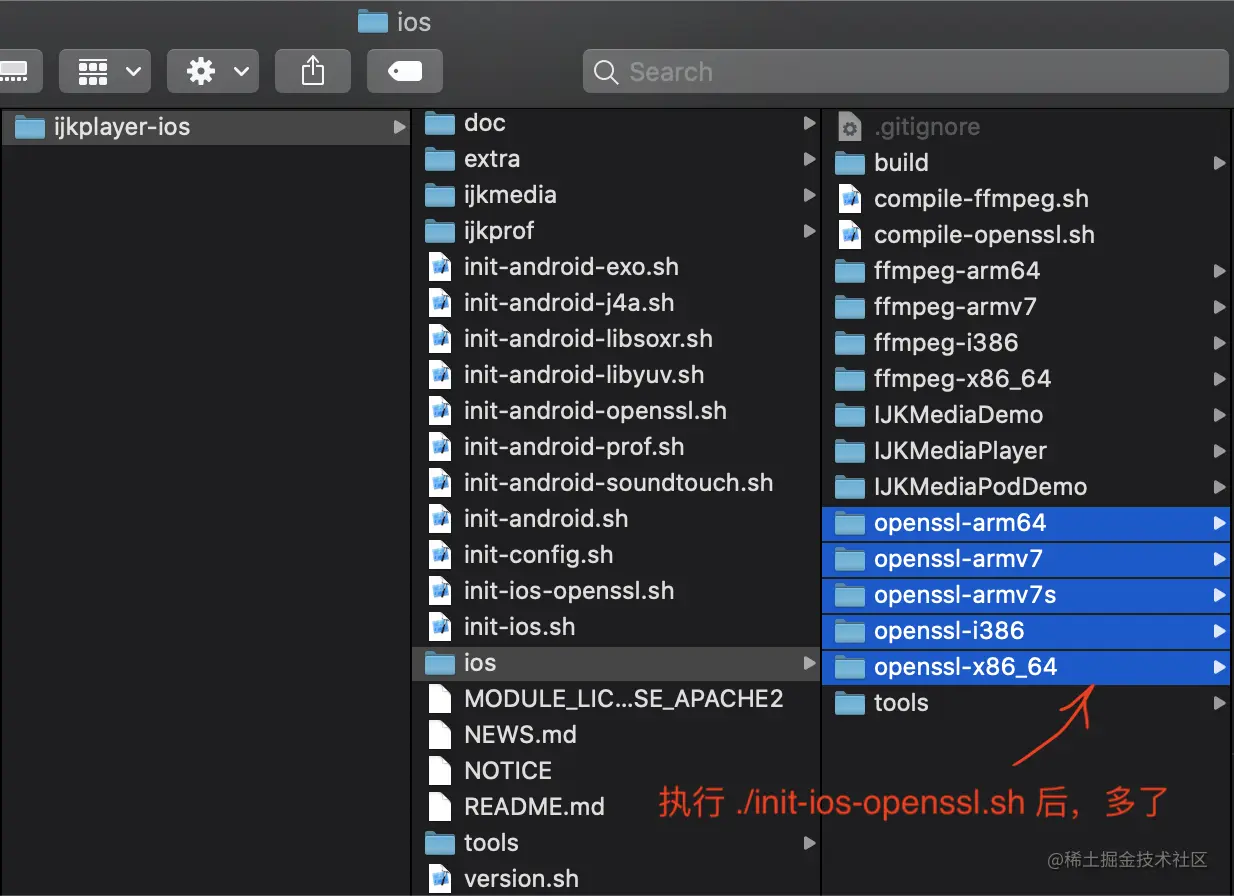This screenshot has width=1234, height=896.
Task: Select tools folder in middle column
Action: tap(616, 843)
